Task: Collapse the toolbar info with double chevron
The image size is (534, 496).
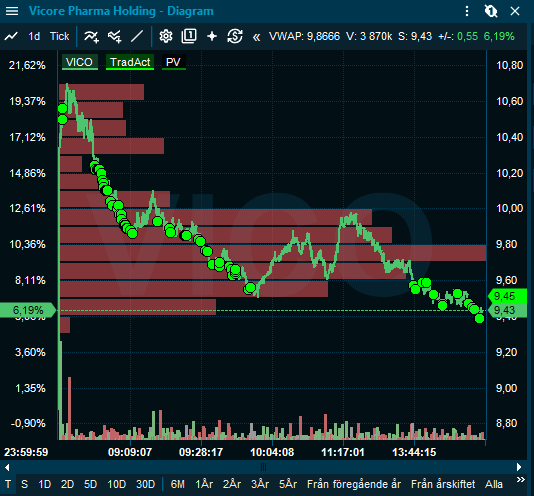Action: coord(256,37)
